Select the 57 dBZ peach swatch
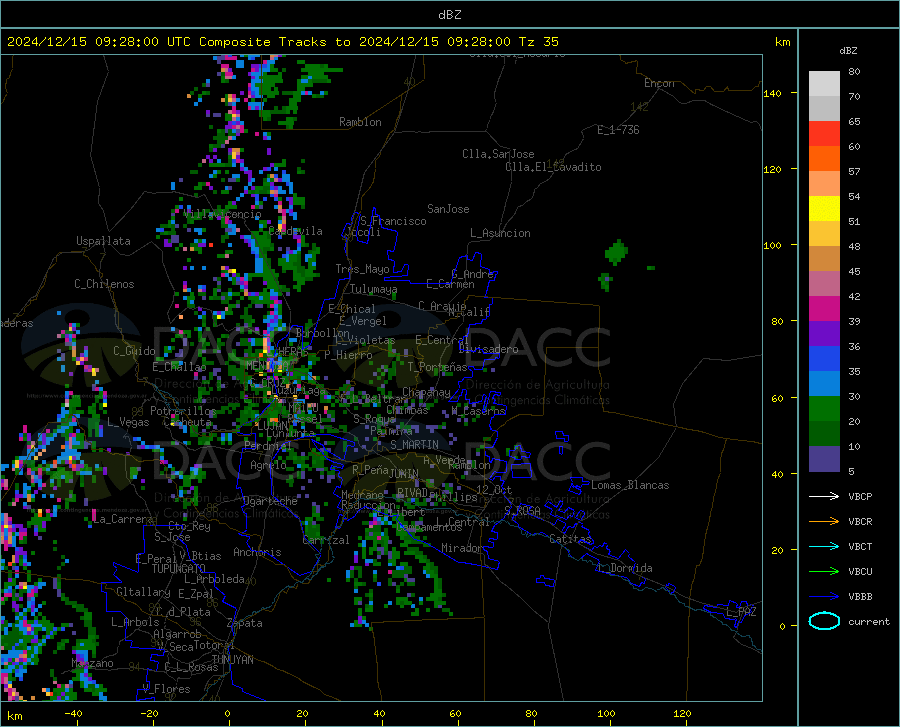This screenshot has height=727, width=900. [x=824, y=184]
